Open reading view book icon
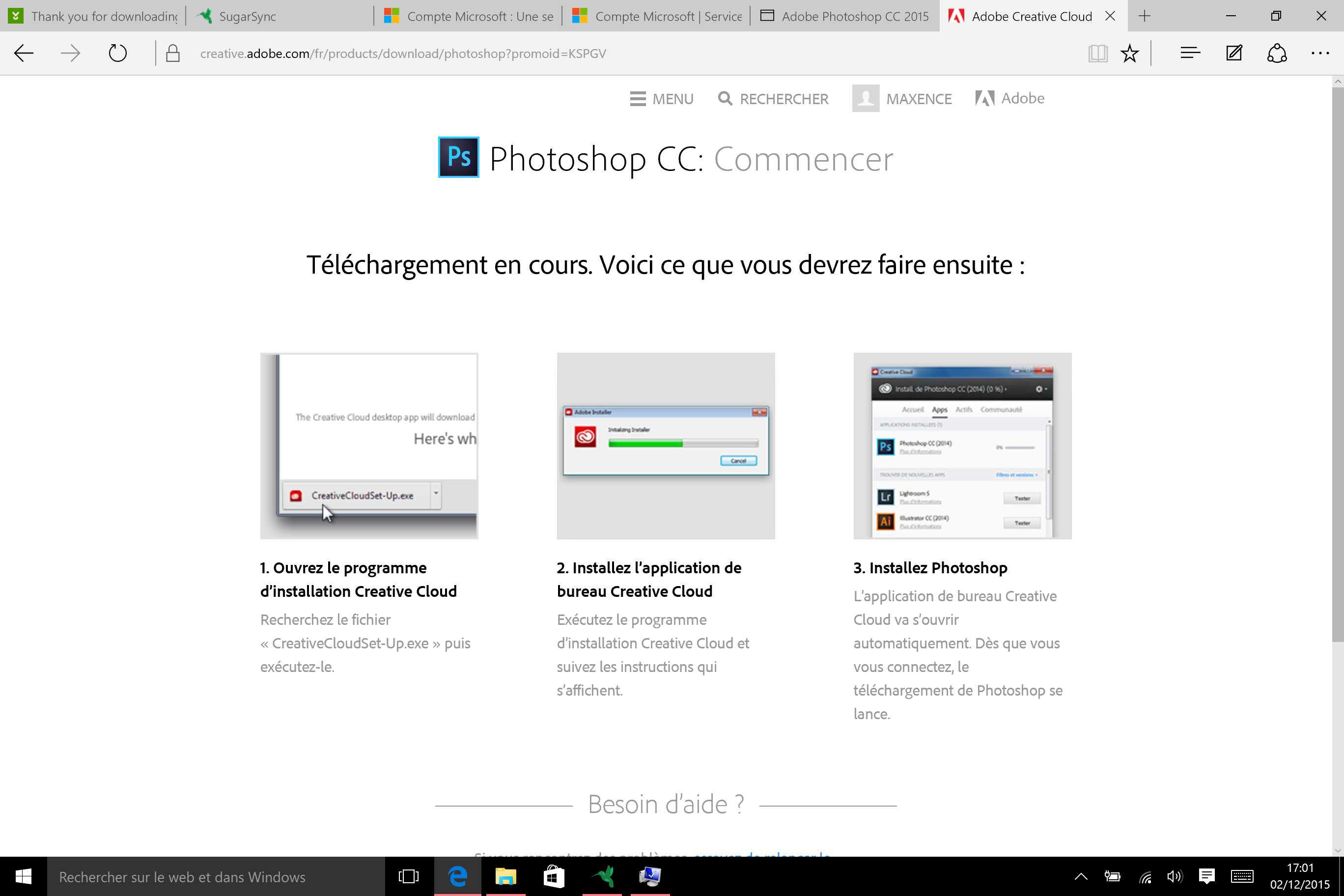 (x=1098, y=53)
